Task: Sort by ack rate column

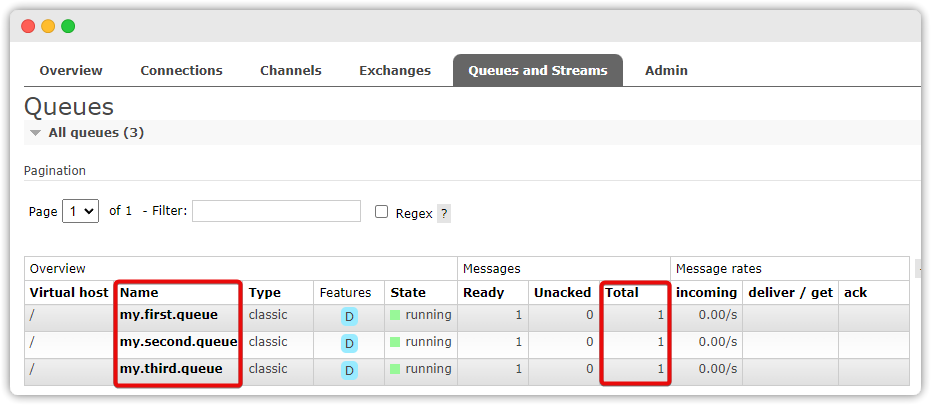Action: click(856, 293)
